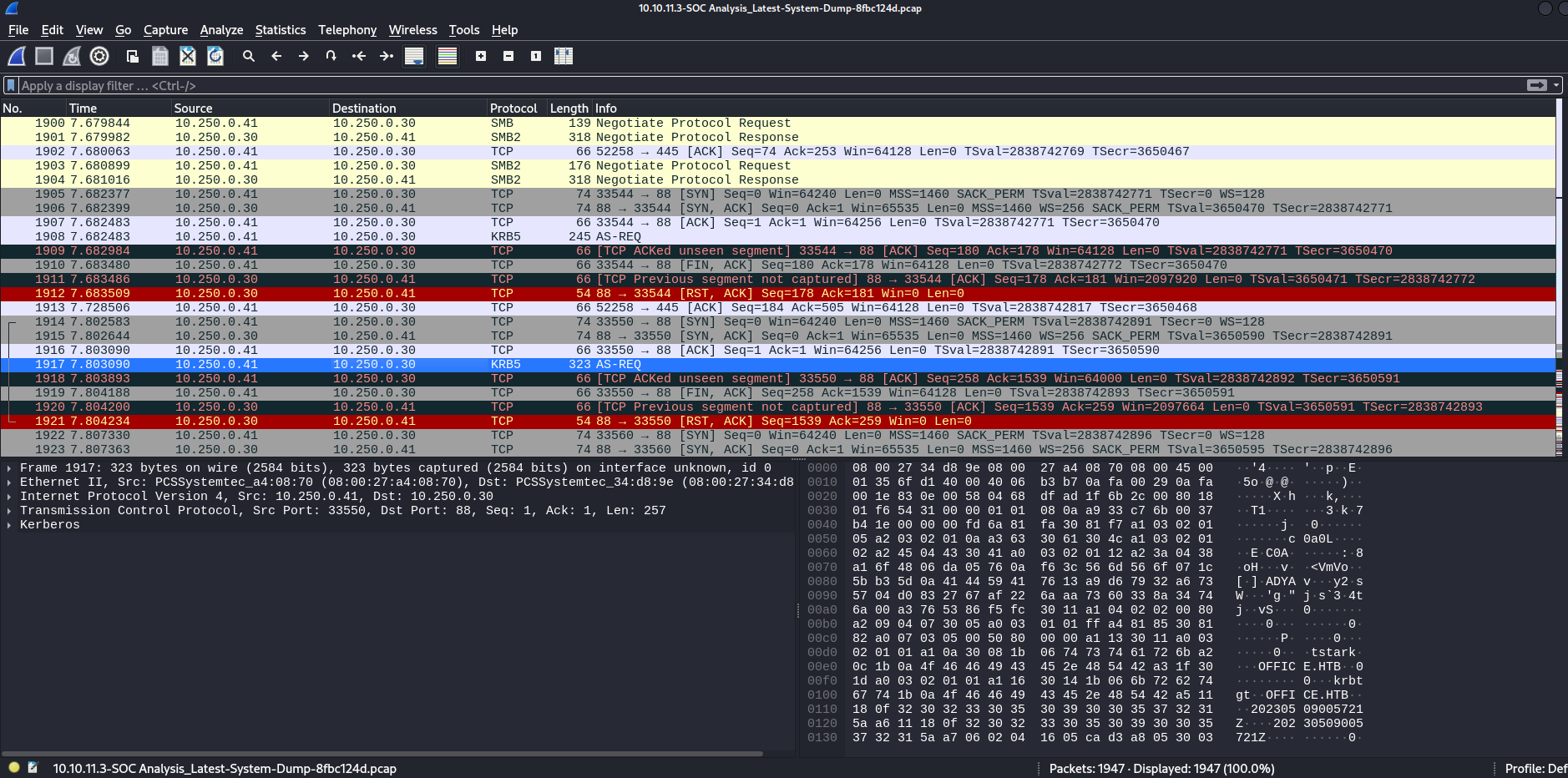Viewport: 1568px width, 778px height.
Task: Open the Capture menu
Action: pyautogui.click(x=166, y=30)
